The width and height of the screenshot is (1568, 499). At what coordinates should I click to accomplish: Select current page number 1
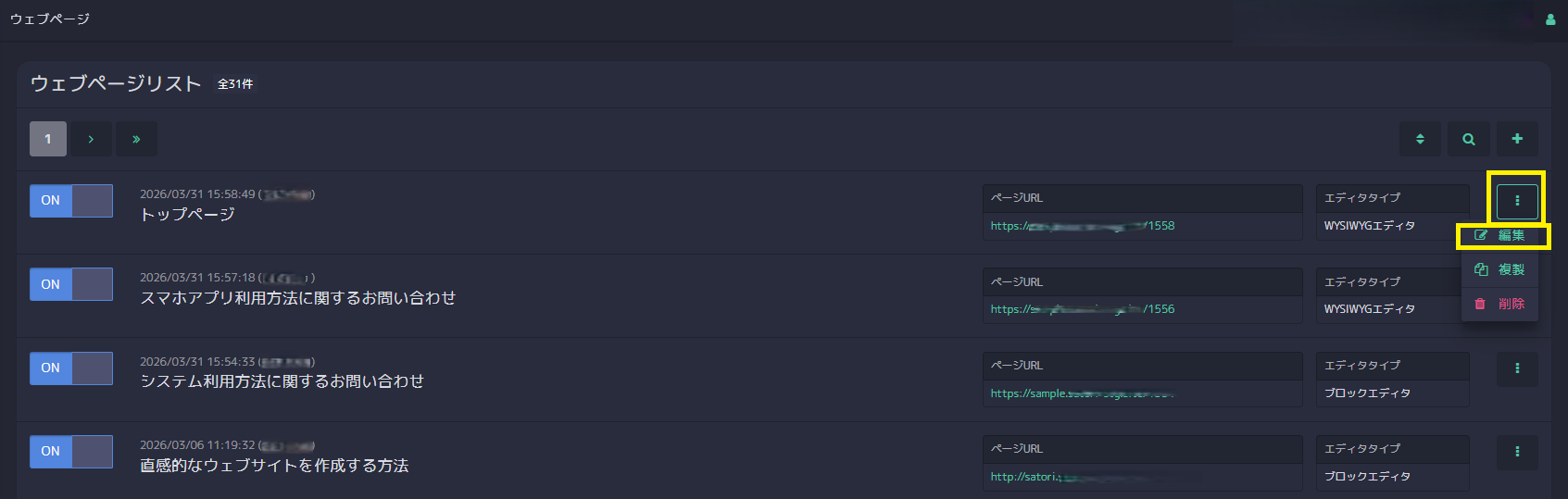pos(48,139)
